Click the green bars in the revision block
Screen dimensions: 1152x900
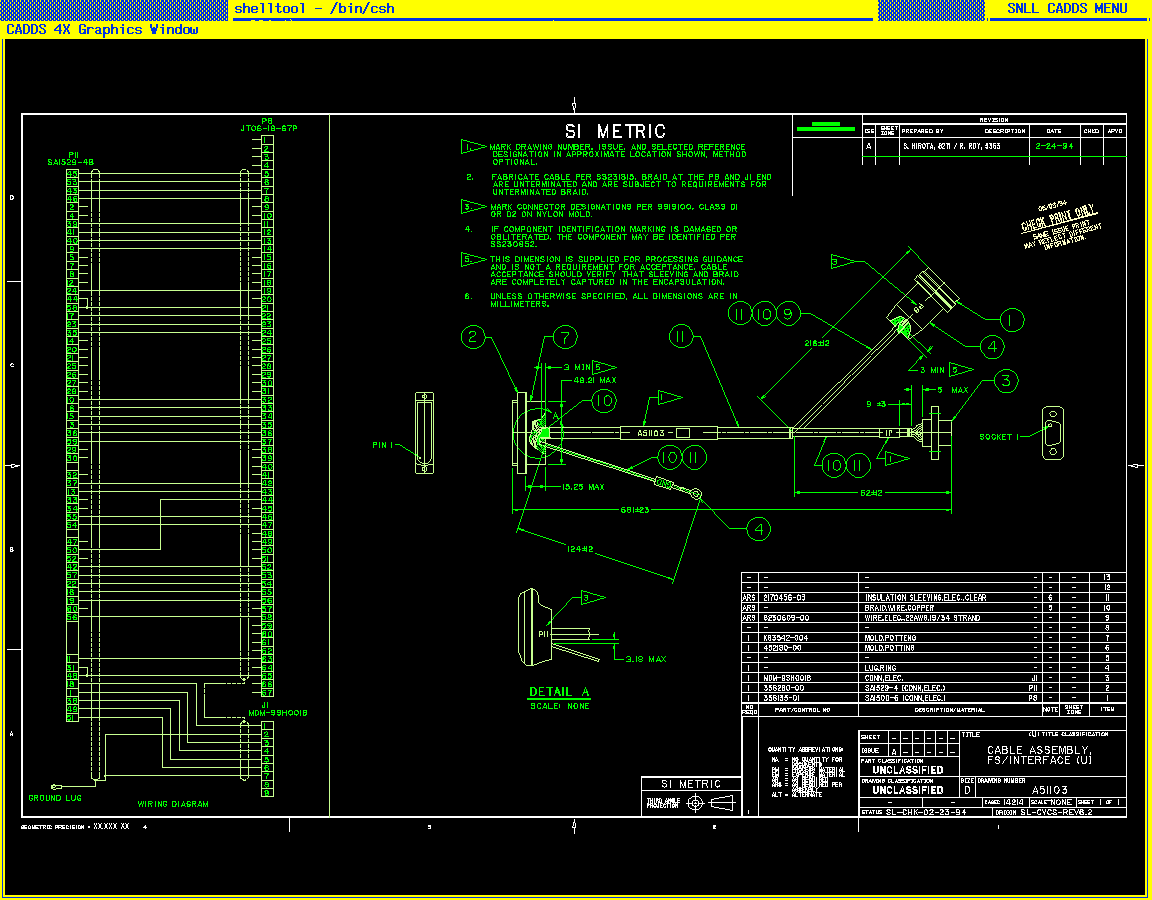tap(826, 126)
